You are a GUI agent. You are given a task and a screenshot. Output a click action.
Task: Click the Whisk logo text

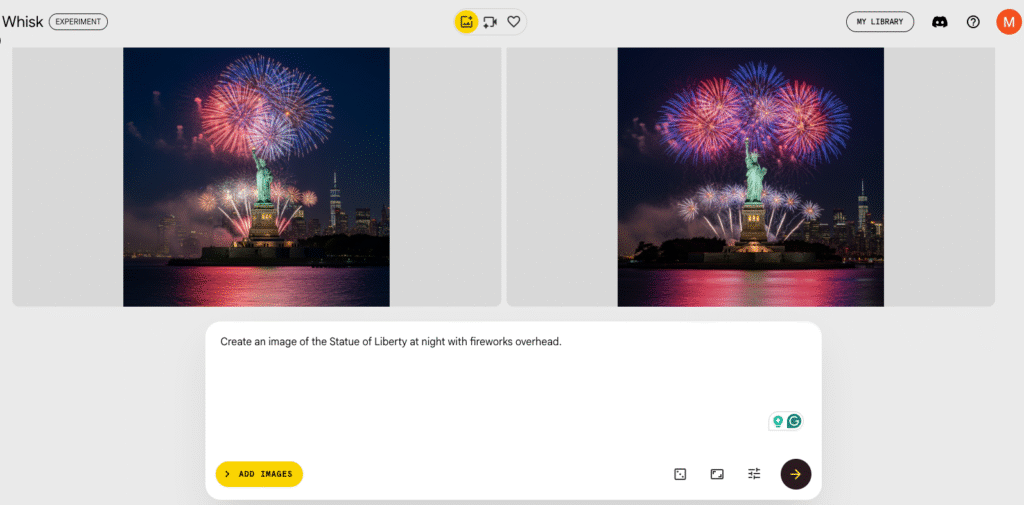(23, 22)
